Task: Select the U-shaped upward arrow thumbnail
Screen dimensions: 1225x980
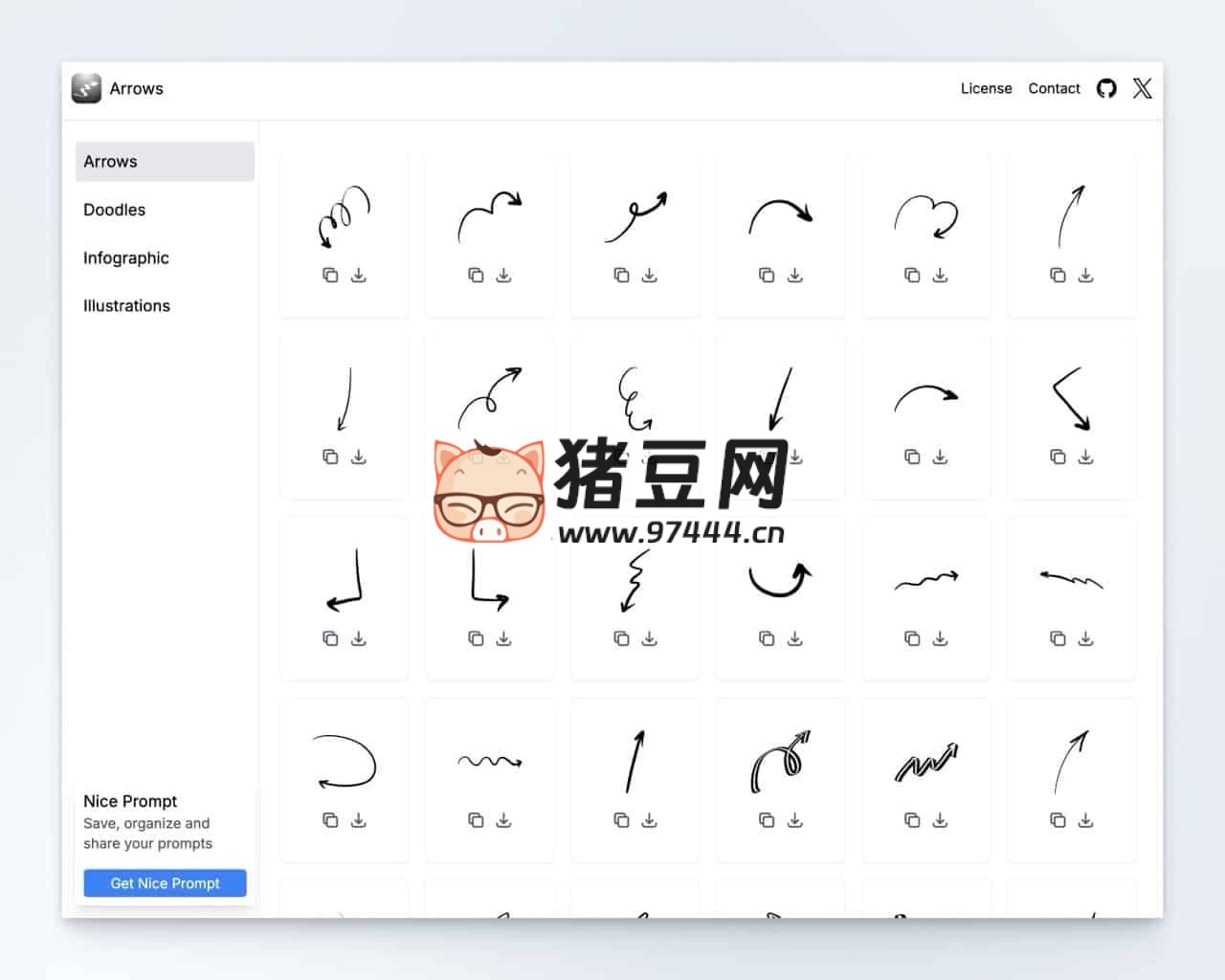Action: click(x=780, y=579)
